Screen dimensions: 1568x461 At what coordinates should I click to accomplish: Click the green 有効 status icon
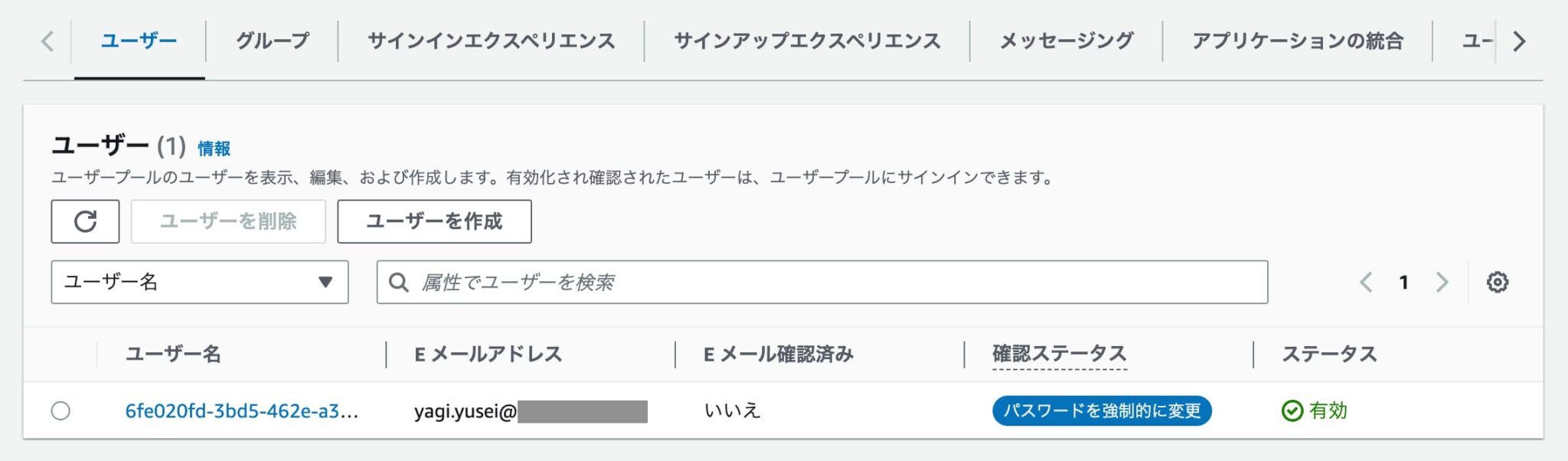(x=1292, y=411)
